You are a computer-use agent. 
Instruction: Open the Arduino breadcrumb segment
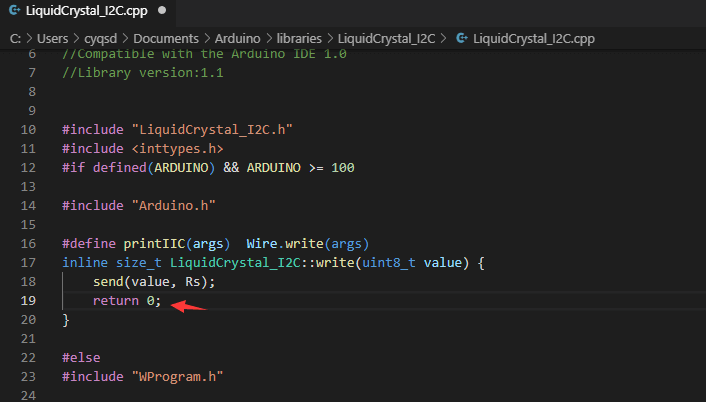(x=237, y=39)
